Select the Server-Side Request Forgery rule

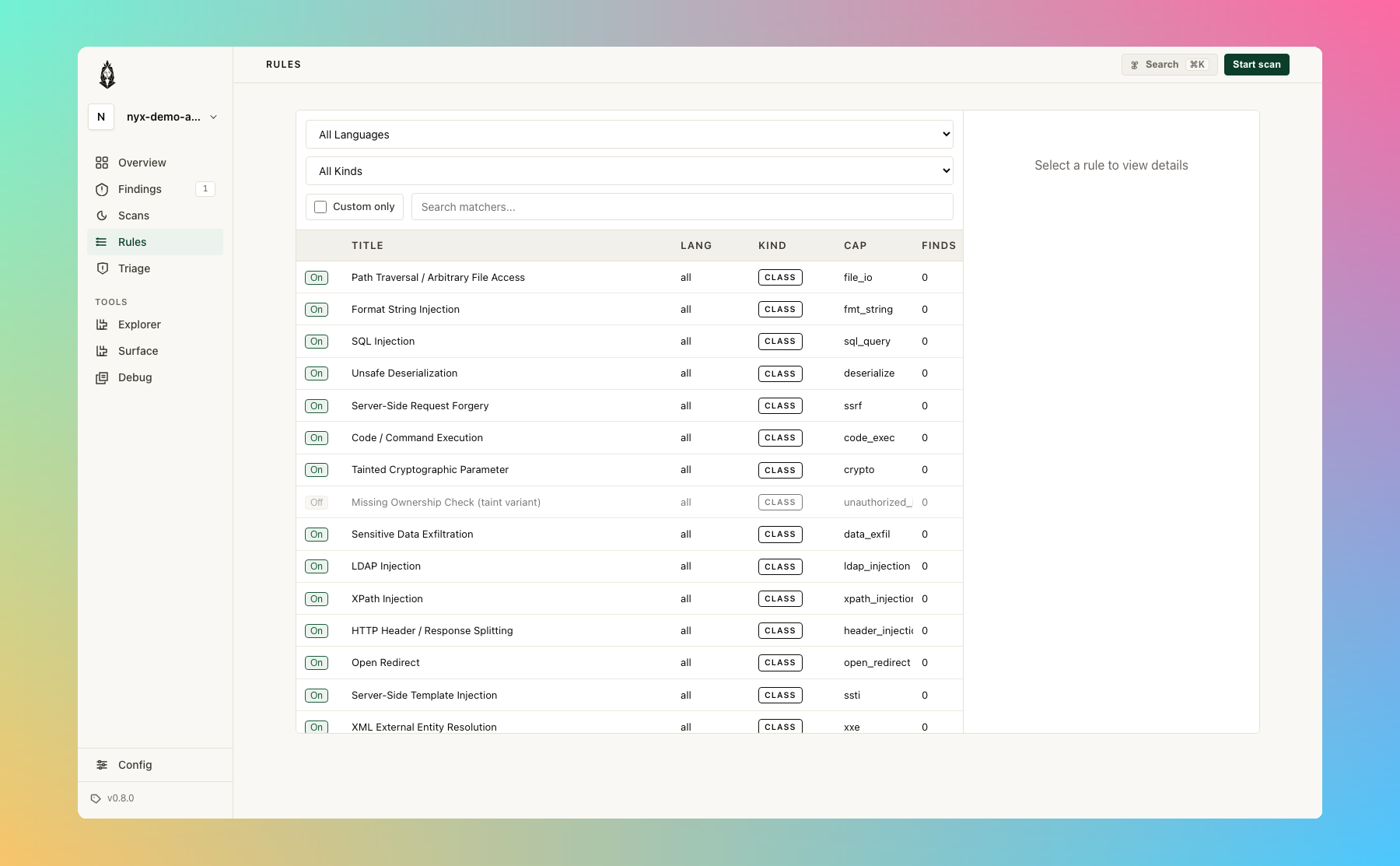tap(629, 406)
